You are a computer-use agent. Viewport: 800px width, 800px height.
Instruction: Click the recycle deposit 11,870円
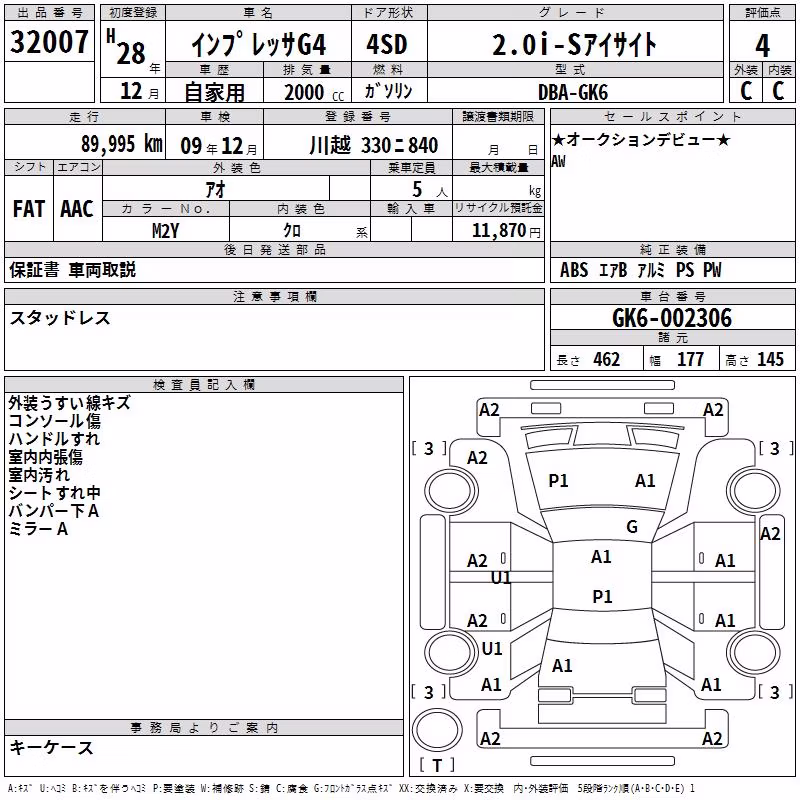(x=506, y=231)
